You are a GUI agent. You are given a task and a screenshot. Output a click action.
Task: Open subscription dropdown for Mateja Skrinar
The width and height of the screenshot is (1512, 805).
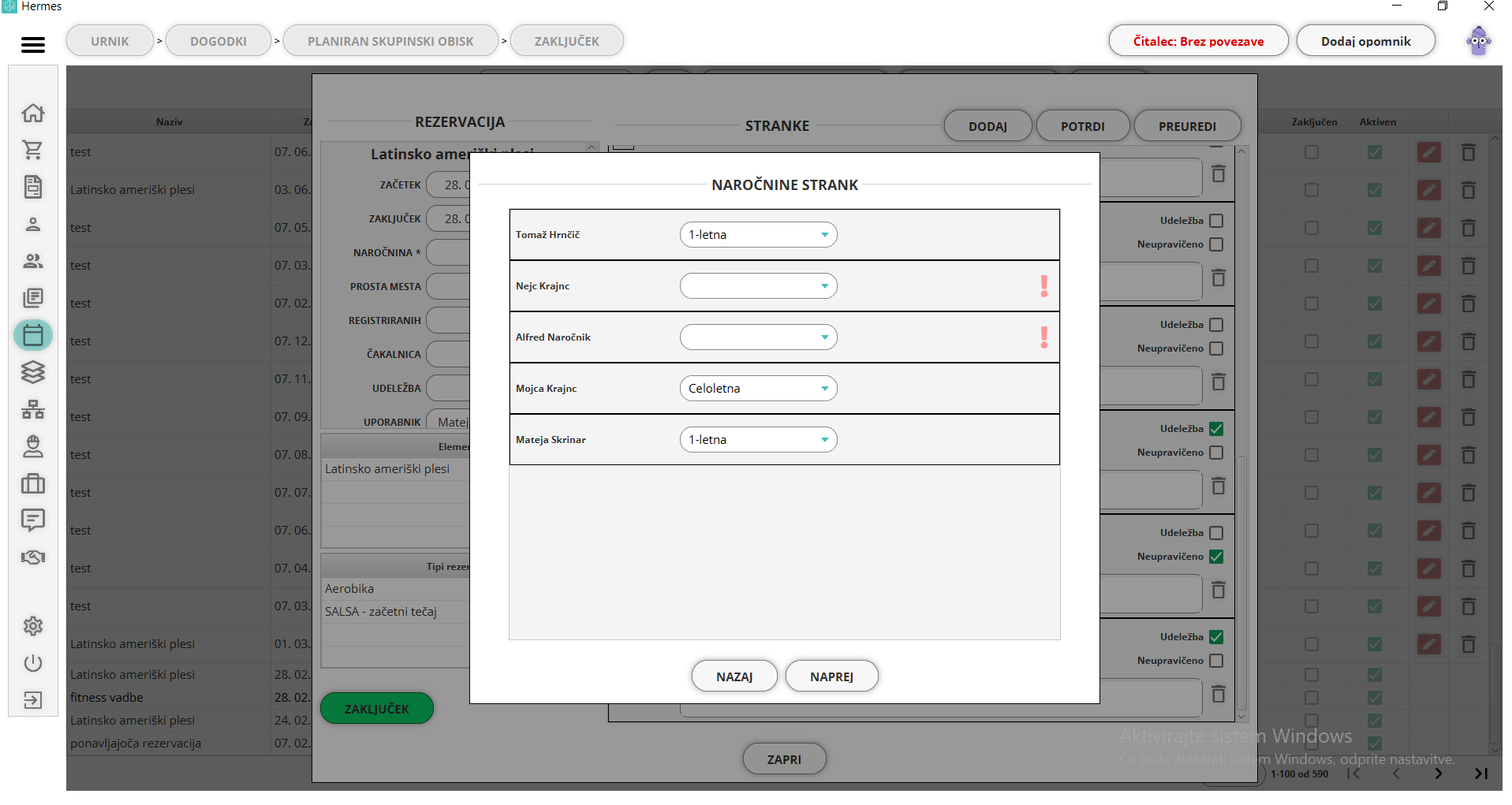[x=758, y=440]
